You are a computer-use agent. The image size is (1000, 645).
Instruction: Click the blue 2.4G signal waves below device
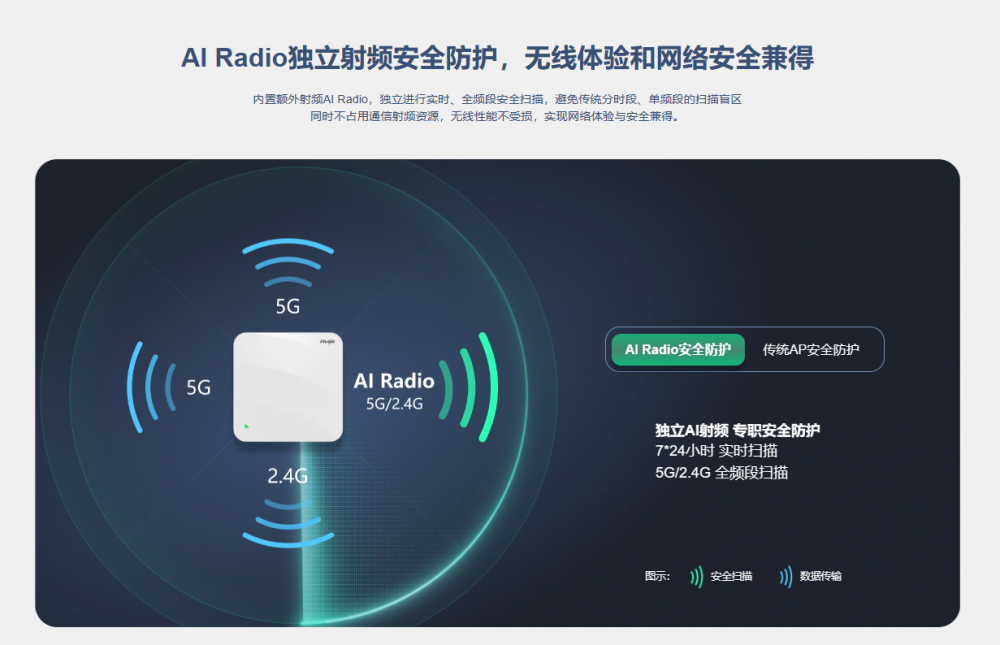coord(288,523)
